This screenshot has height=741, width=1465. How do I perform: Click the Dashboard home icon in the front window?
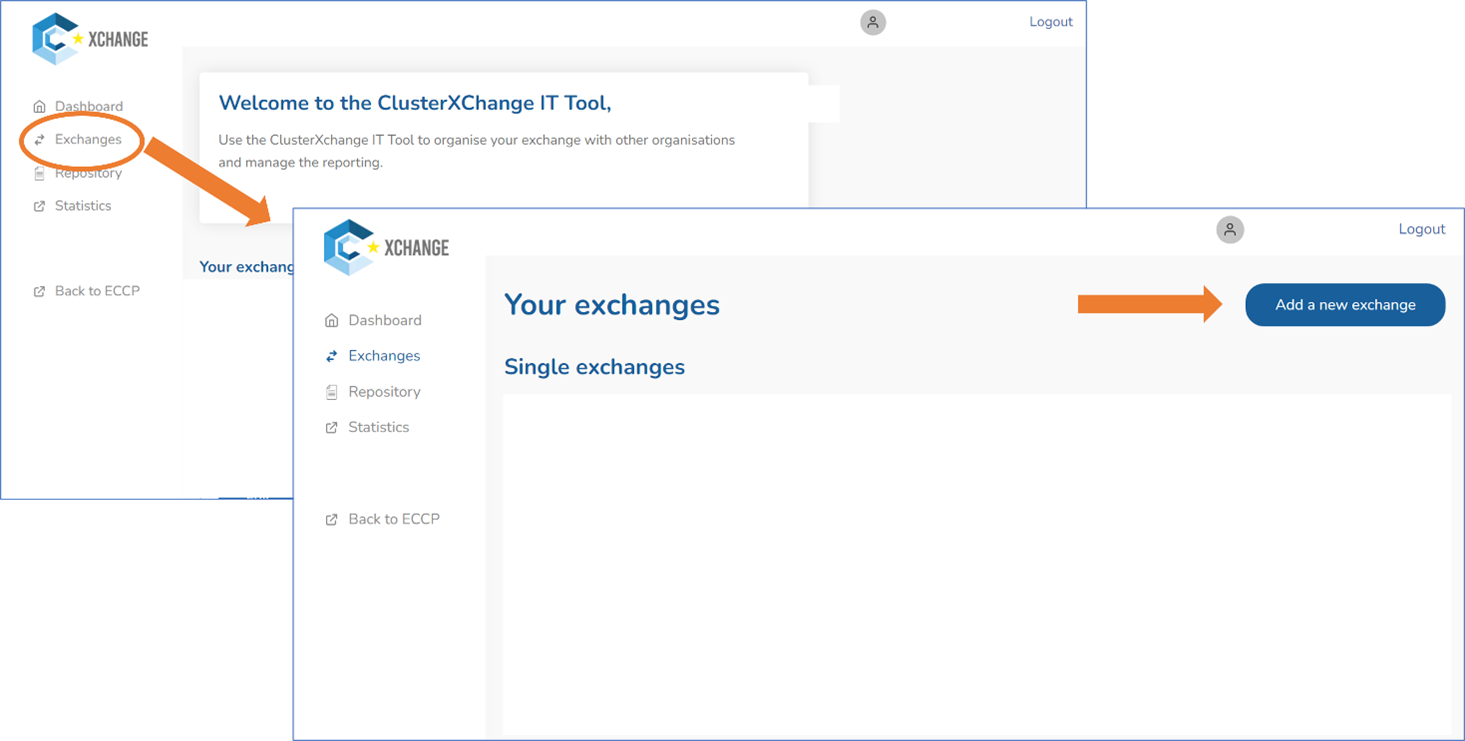click(332, 321)
